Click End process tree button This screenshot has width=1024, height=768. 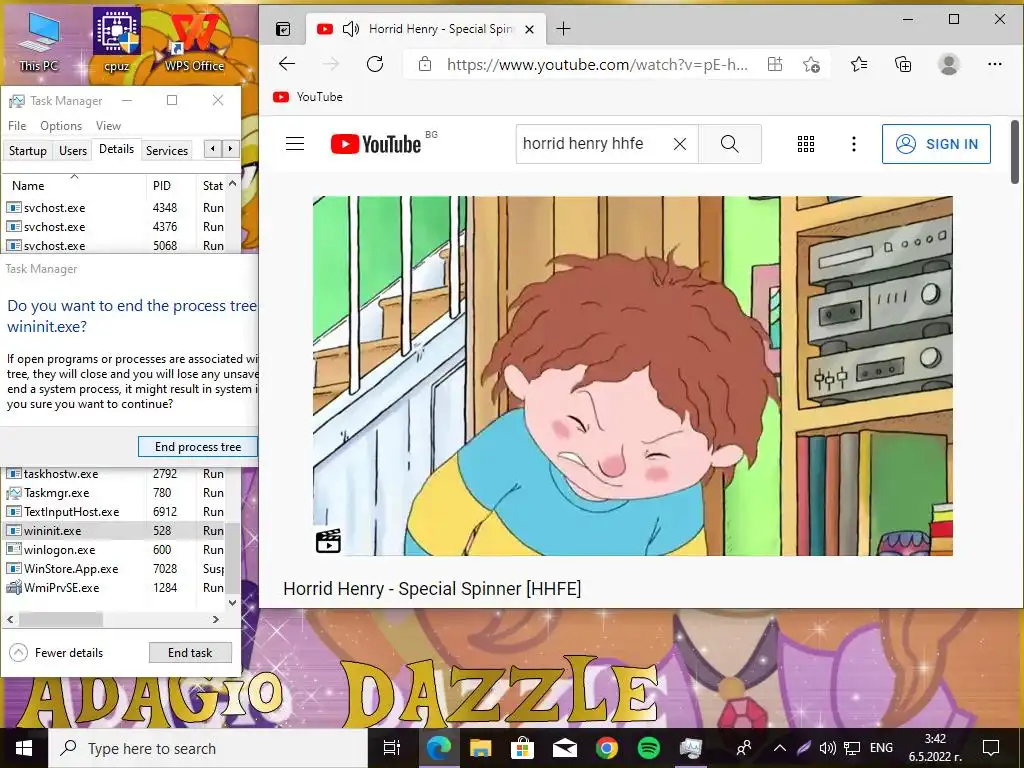click(198, 447)
